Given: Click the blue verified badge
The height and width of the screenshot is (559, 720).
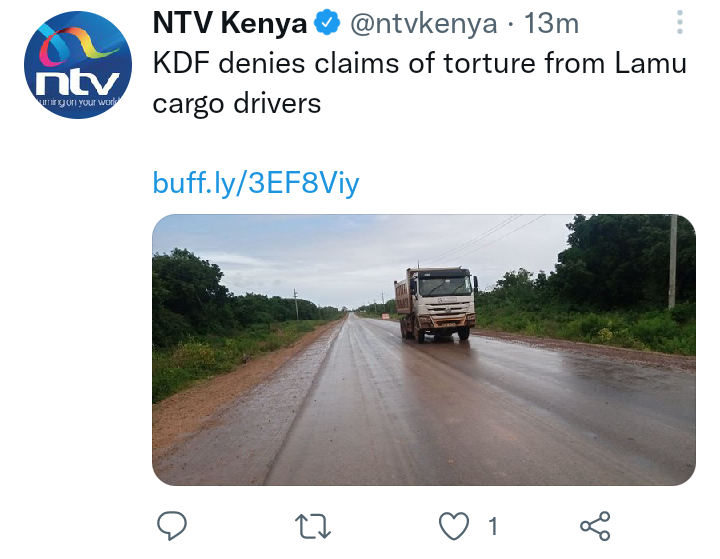Looking at the screenshot, I should click(327, 23).
